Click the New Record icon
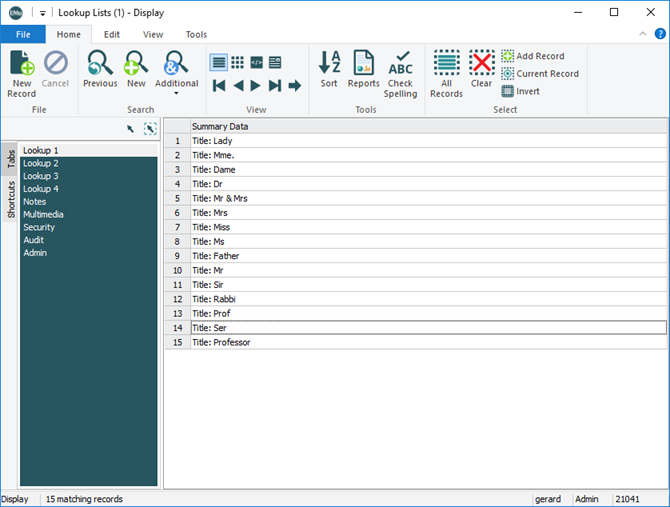Image resolution: width=670 pixels, height=507 pixels. point(21,66)
